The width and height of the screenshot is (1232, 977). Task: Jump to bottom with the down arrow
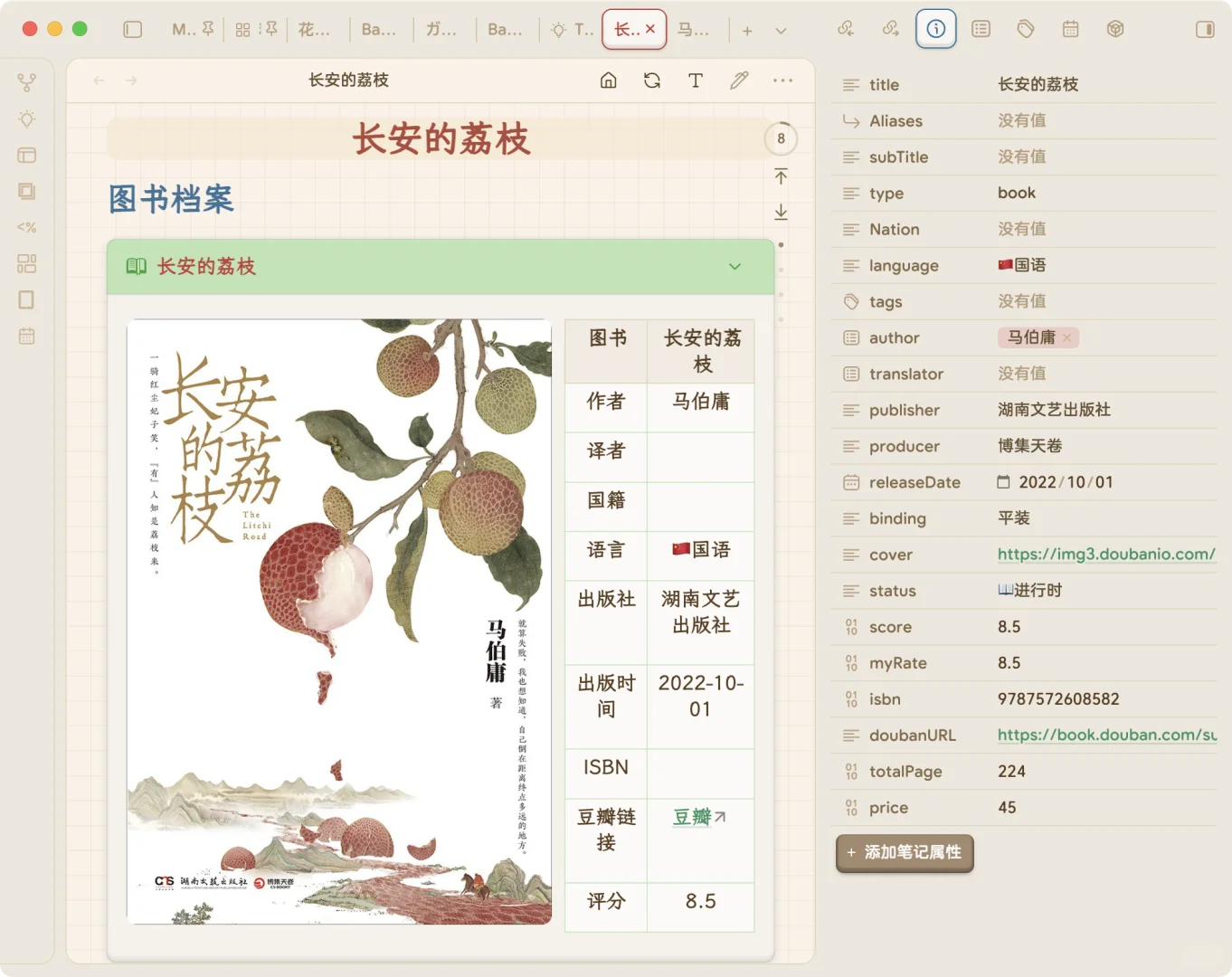pyautogui.click(x=782, y=213)
